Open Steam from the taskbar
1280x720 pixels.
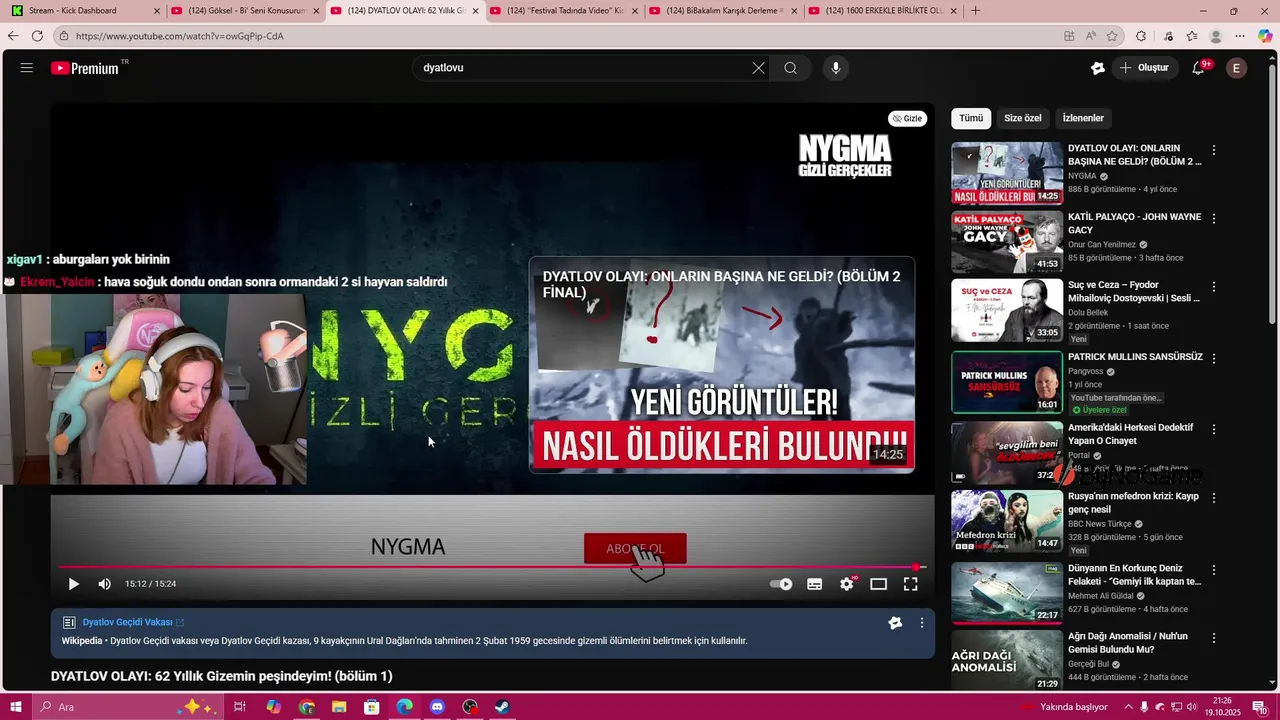click(503, 707)
